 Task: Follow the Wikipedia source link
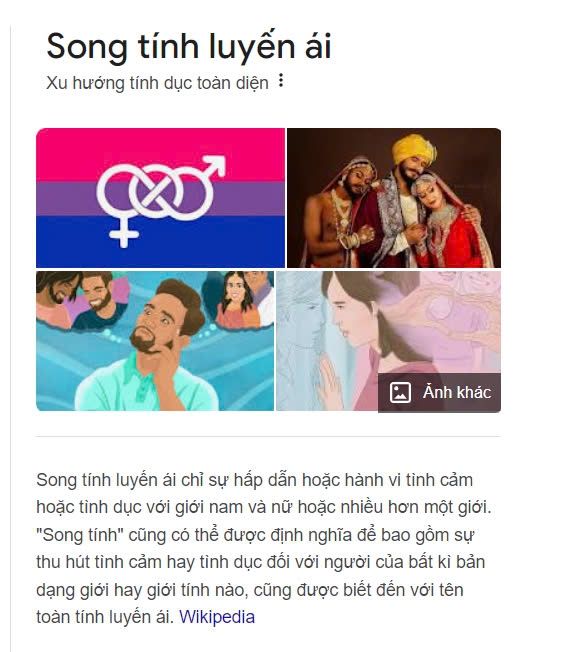(x=217, y=617)
